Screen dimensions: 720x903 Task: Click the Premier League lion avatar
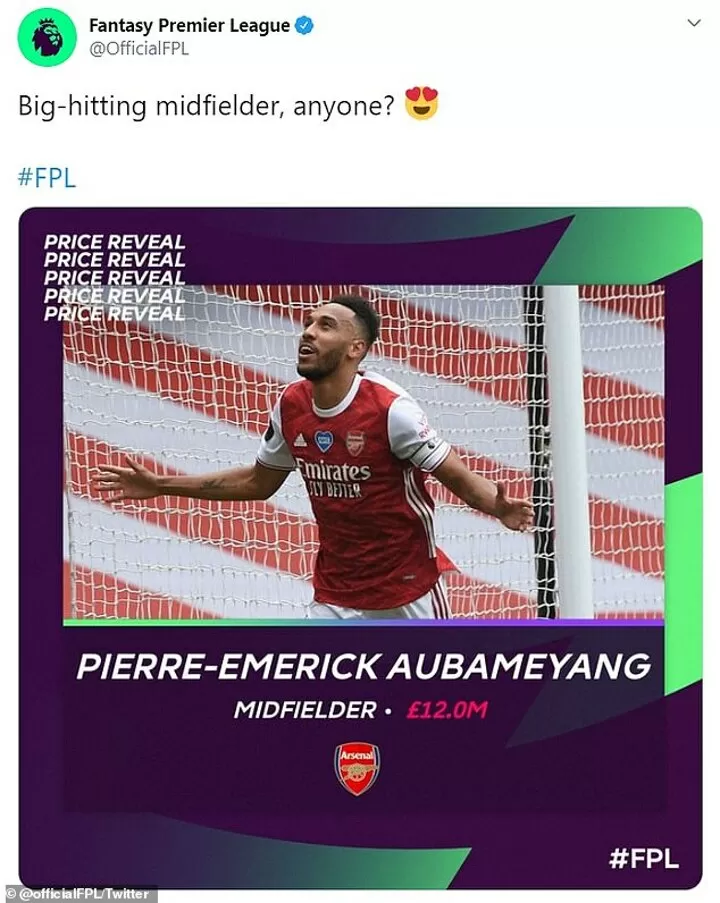point(46,37)
